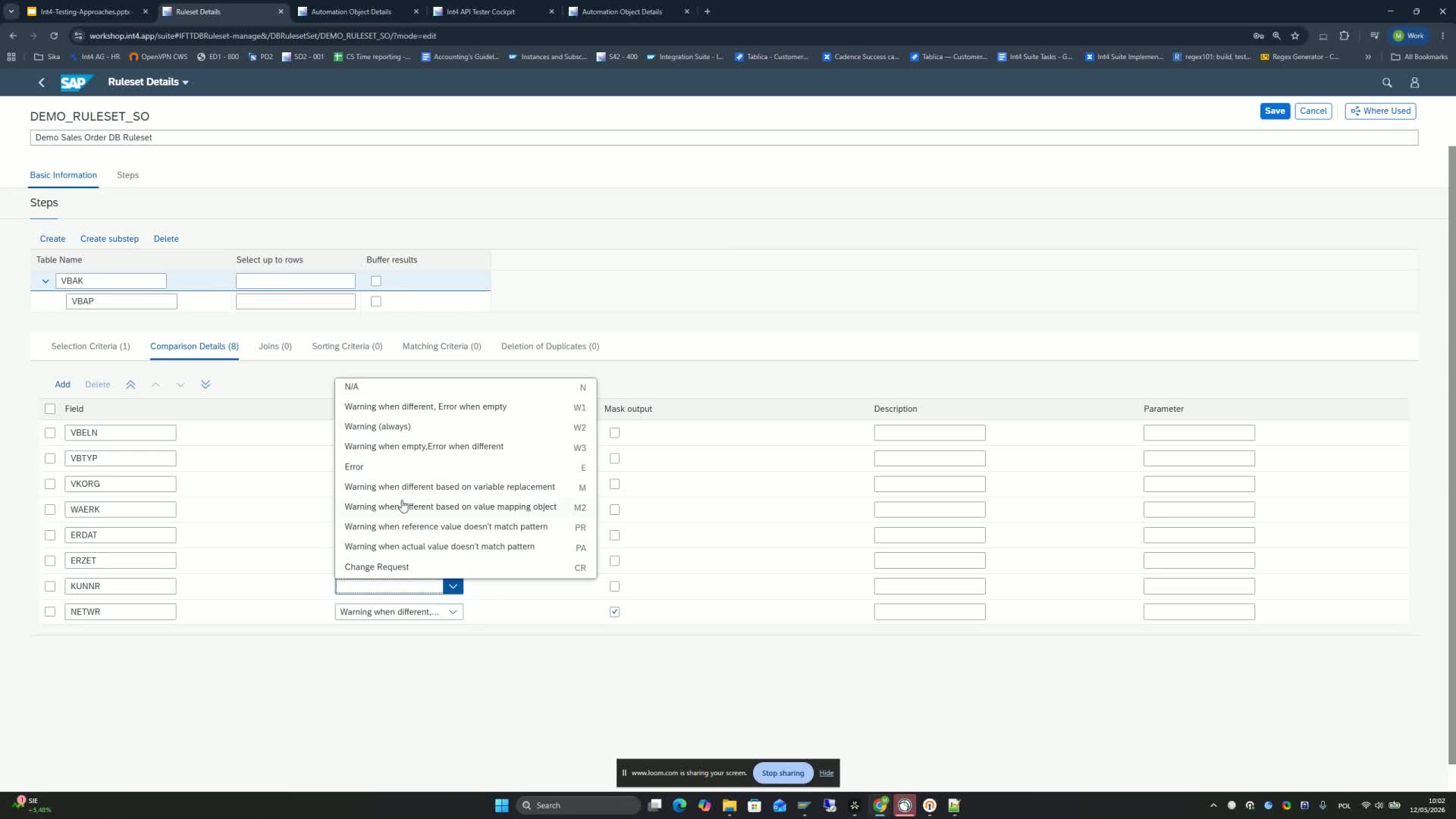Focus the ruleset description input field

click(x=723, y=137)
